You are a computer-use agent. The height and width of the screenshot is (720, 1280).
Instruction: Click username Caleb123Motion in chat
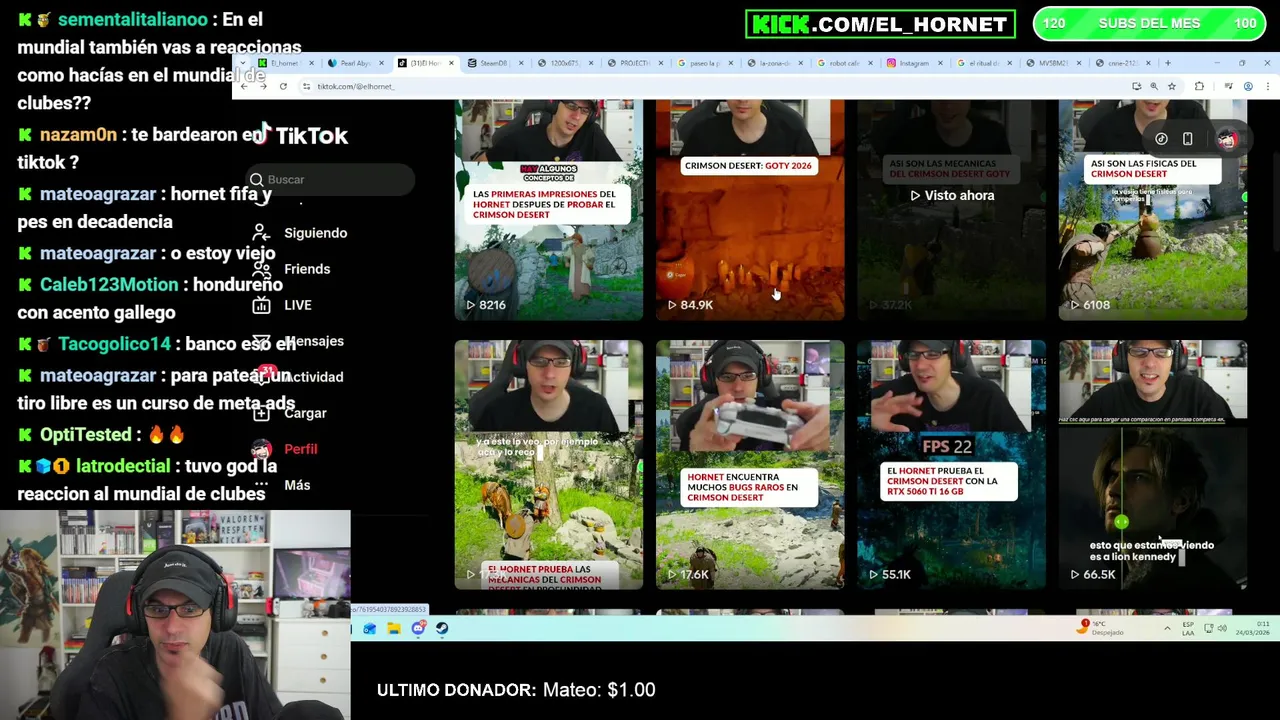click(109, 285)
